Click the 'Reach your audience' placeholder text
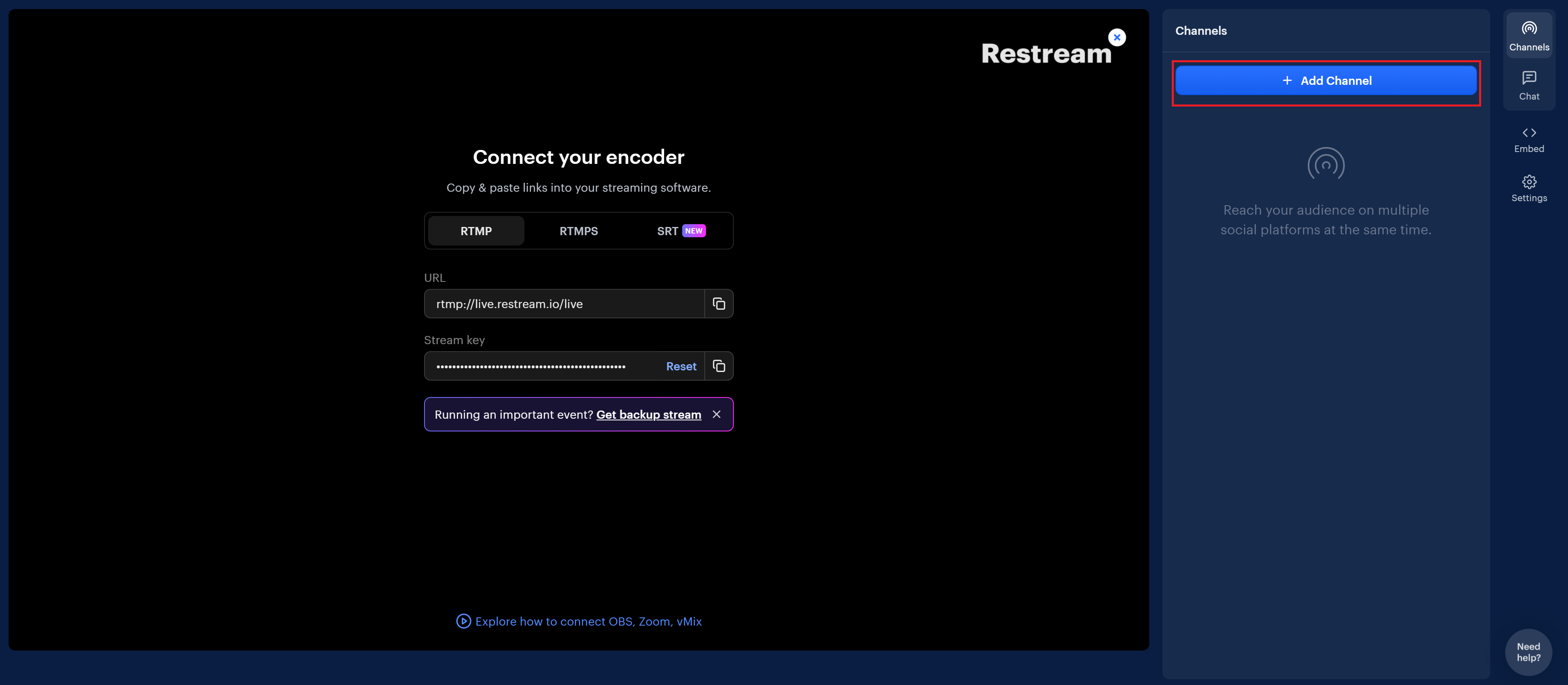 pos(1325,220)
